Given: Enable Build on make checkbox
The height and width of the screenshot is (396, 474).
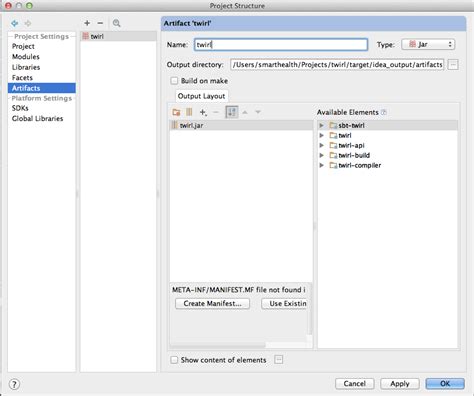Looking at the screenshot, I should 174,81.
